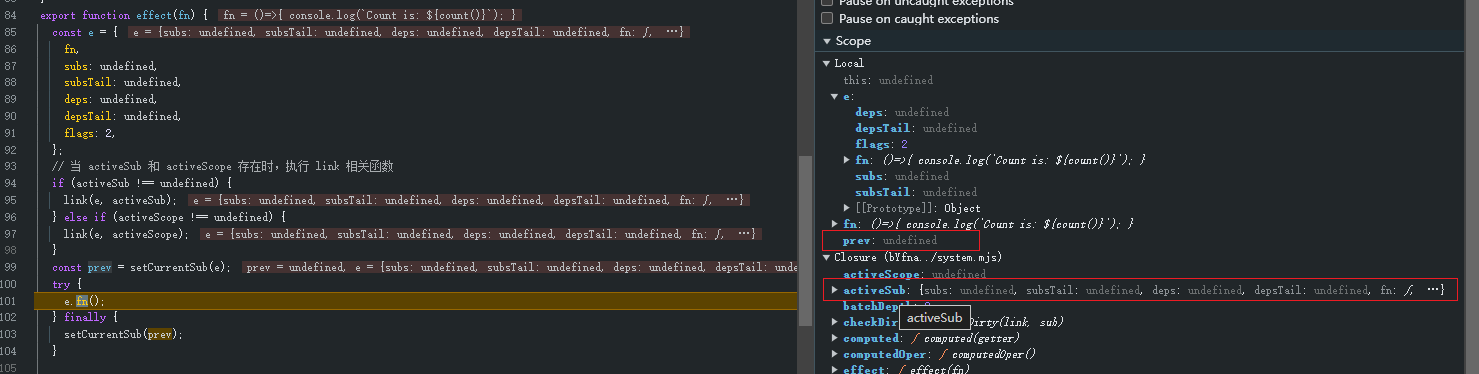
Task: Select the prev: undefined scope entry
Action: click(890, 240)
